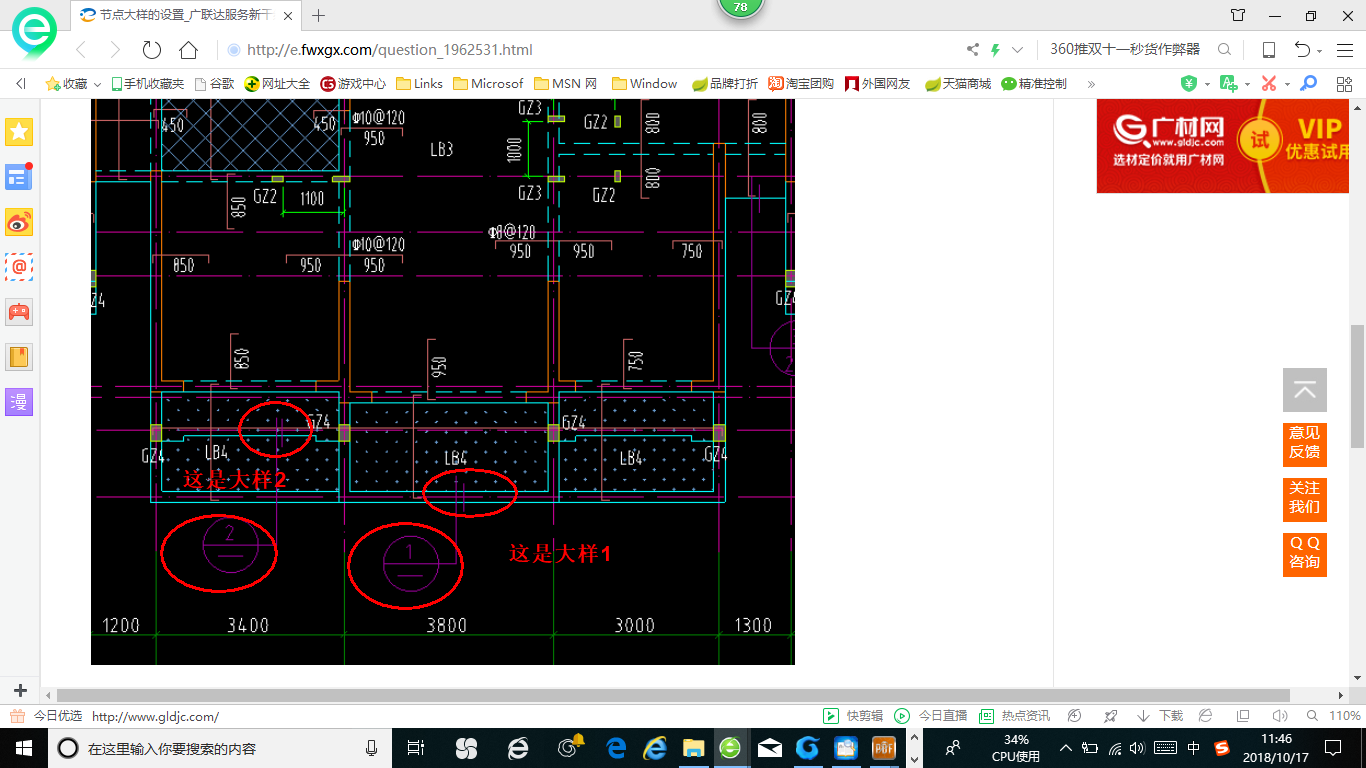This screenshot has height=768, width=1366.
Task: Add a sidebar app with plus button
Action: pos(20,690)
